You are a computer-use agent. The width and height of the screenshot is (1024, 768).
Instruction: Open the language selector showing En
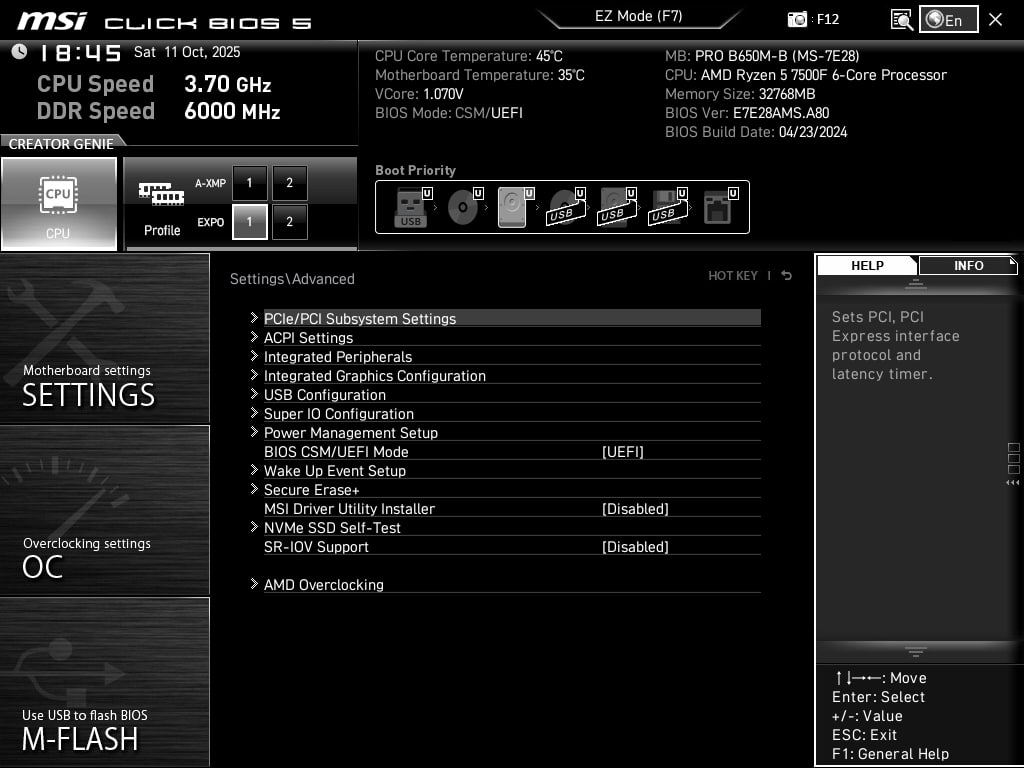tap(948, 20)
